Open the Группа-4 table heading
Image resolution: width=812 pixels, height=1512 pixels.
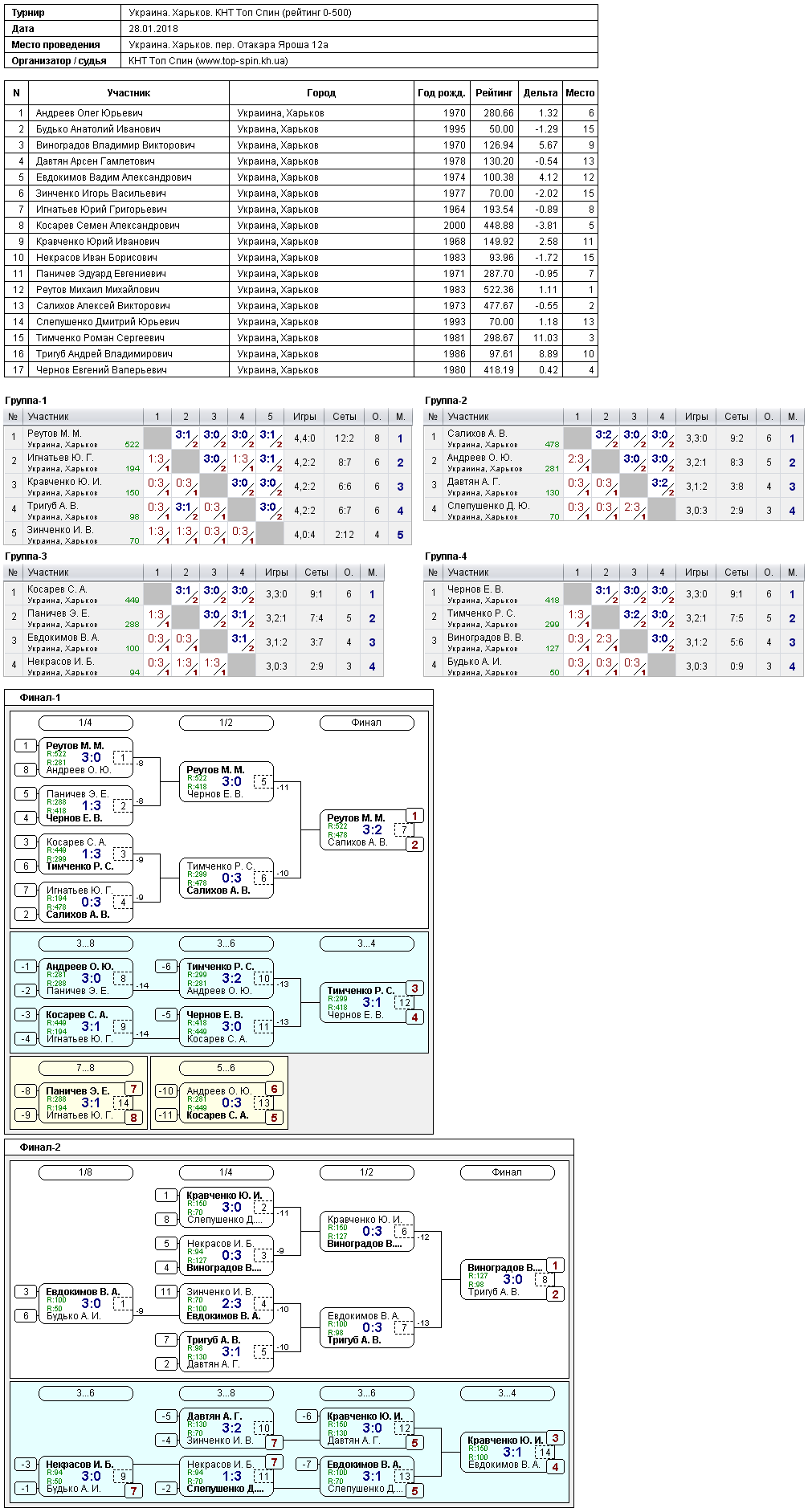point(446,556)
